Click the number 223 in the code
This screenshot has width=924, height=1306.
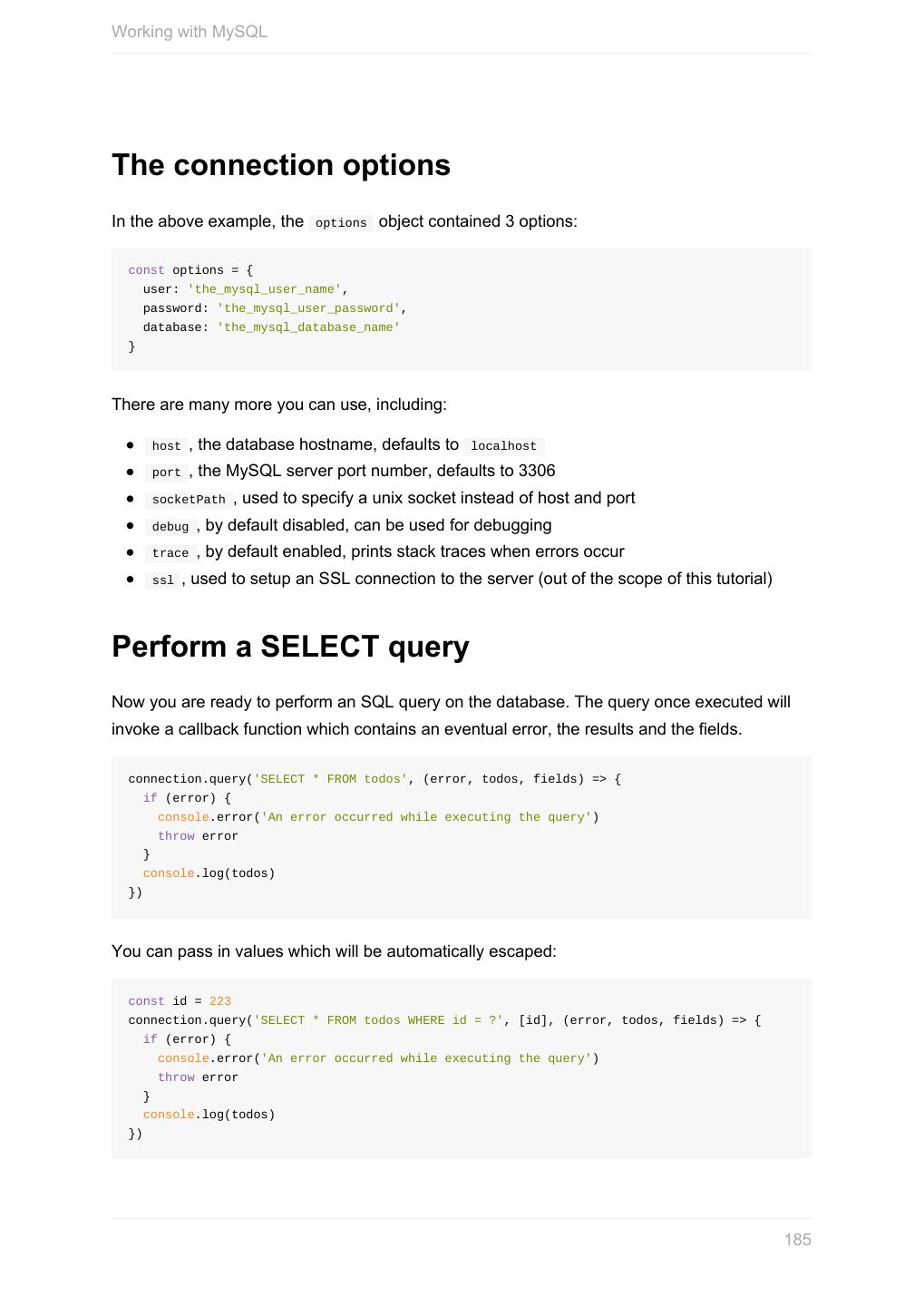(219, 1001)
